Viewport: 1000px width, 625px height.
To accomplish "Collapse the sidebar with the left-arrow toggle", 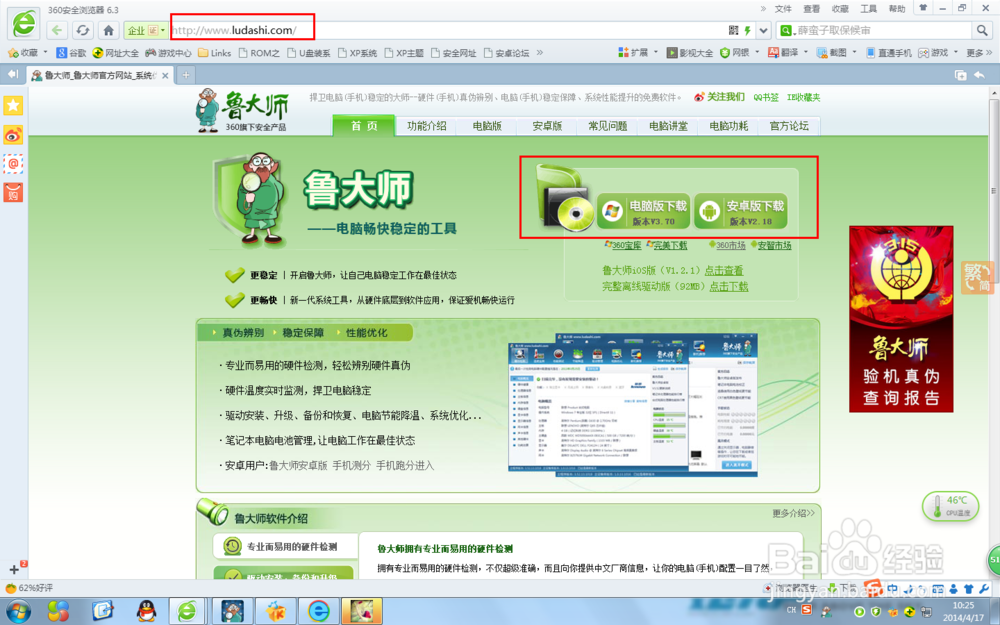I will point(12,75).
